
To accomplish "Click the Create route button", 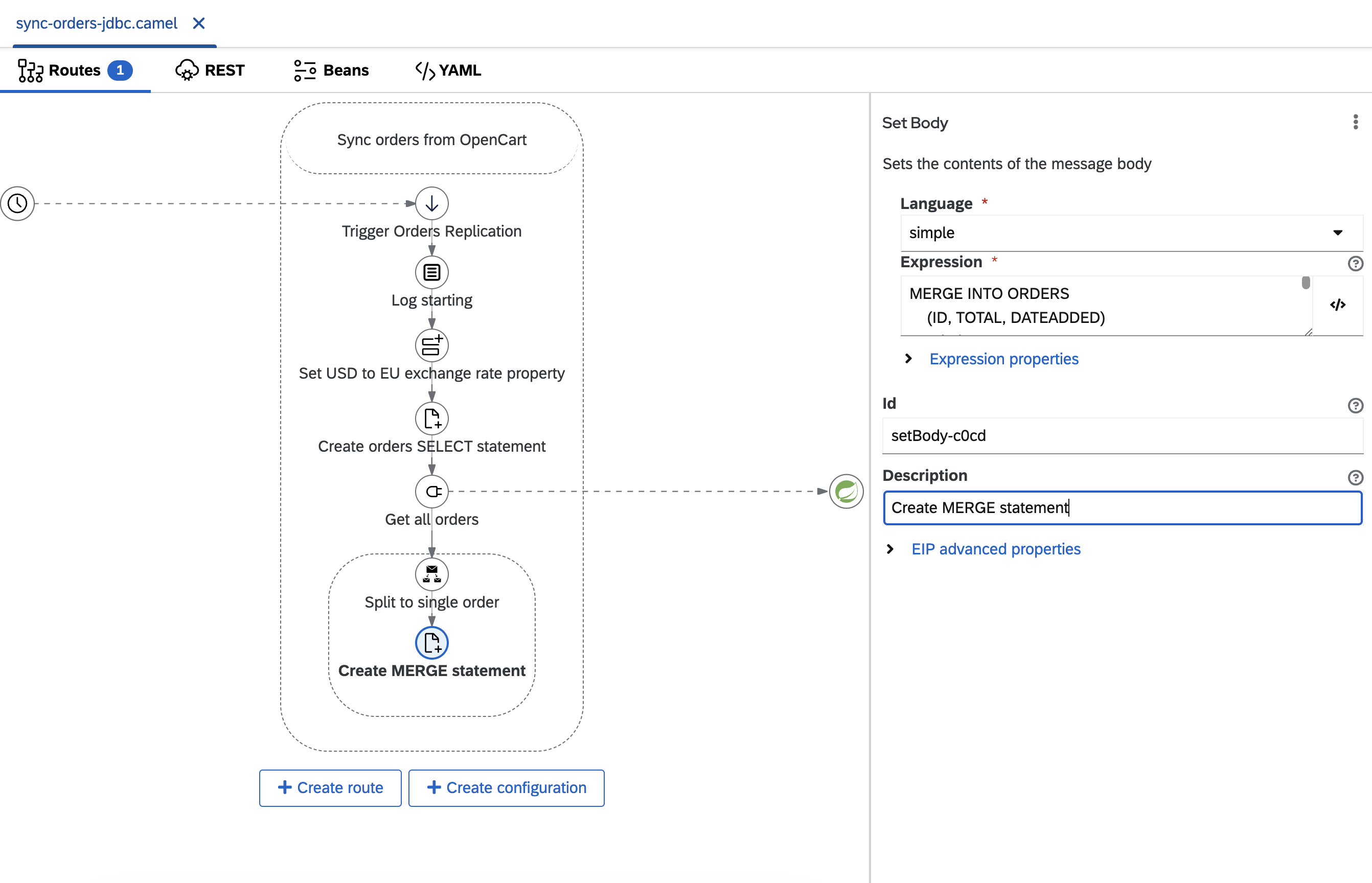I will pos(330,788).
